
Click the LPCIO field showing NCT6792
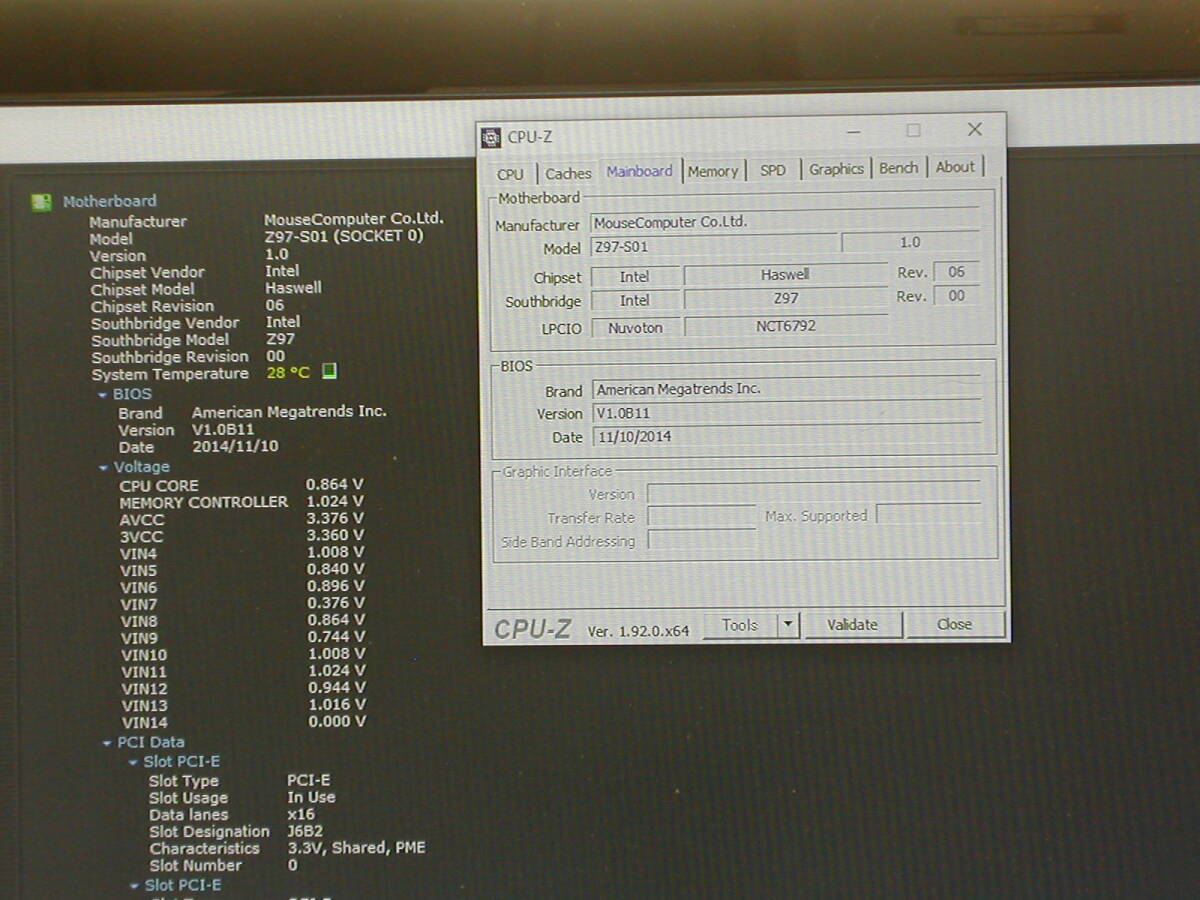[x=786, y=326]
